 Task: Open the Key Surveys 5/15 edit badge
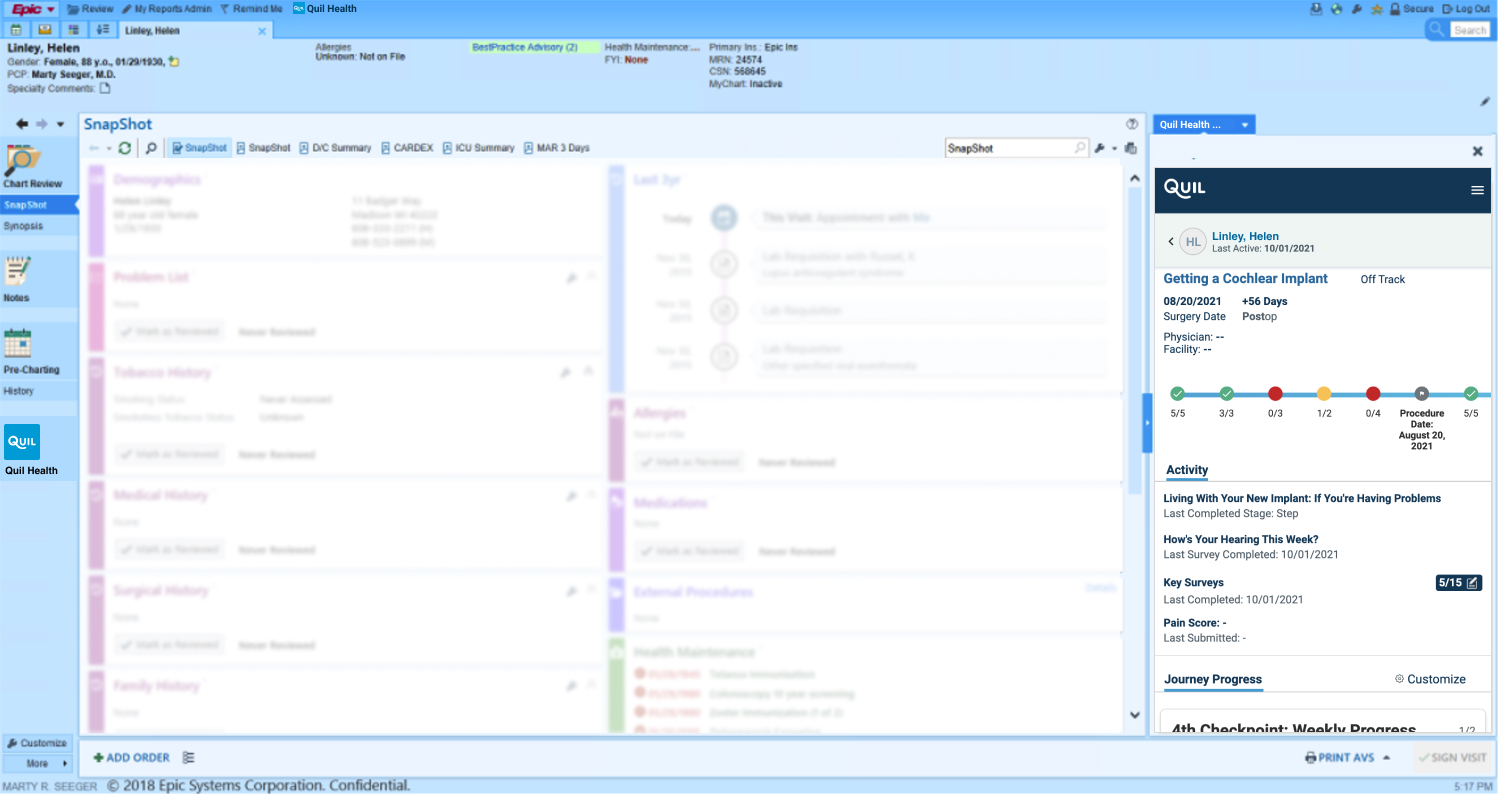(x=1458, y=583)
